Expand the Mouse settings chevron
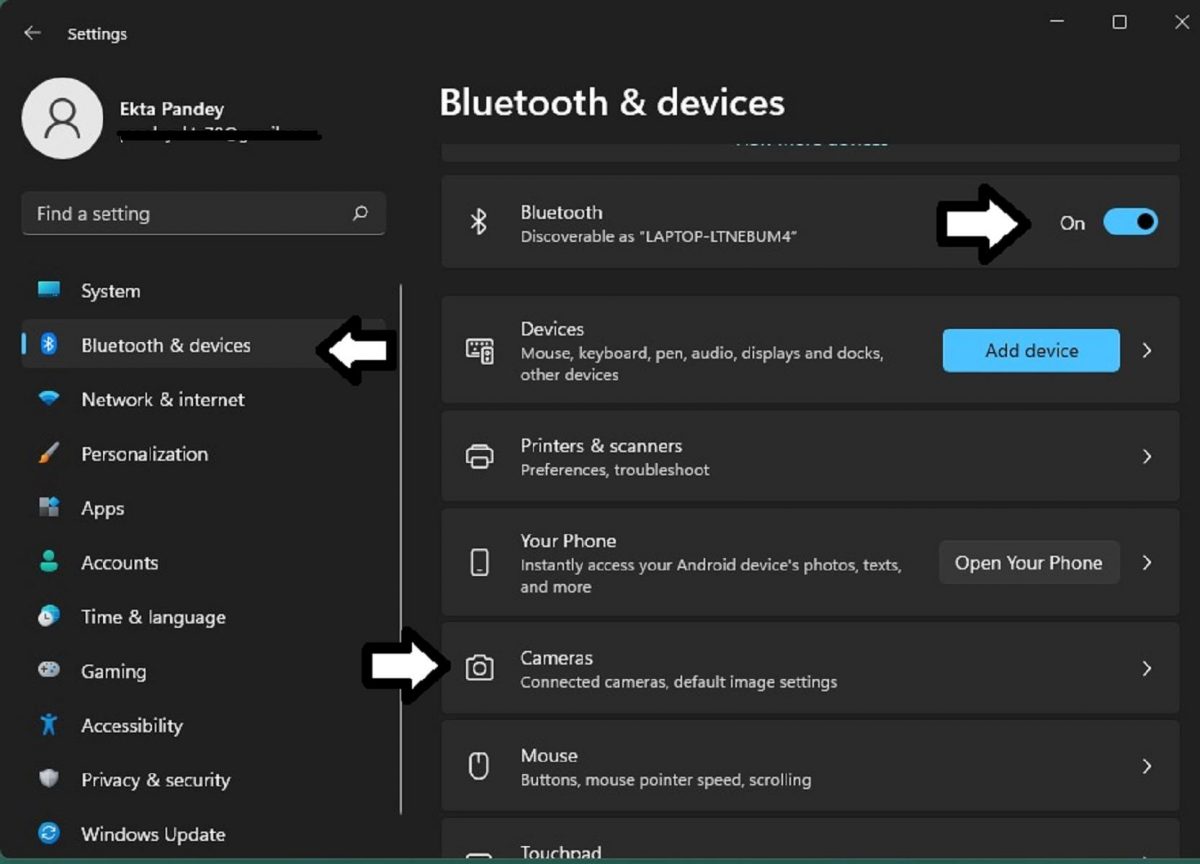 (1147, 765)
